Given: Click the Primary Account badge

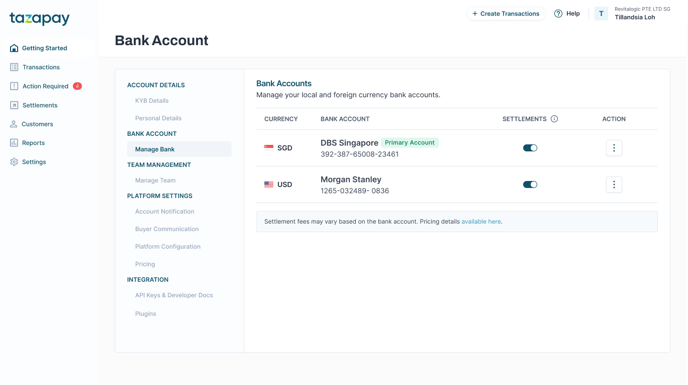Looking at the screenshot, I should [409, 143].
